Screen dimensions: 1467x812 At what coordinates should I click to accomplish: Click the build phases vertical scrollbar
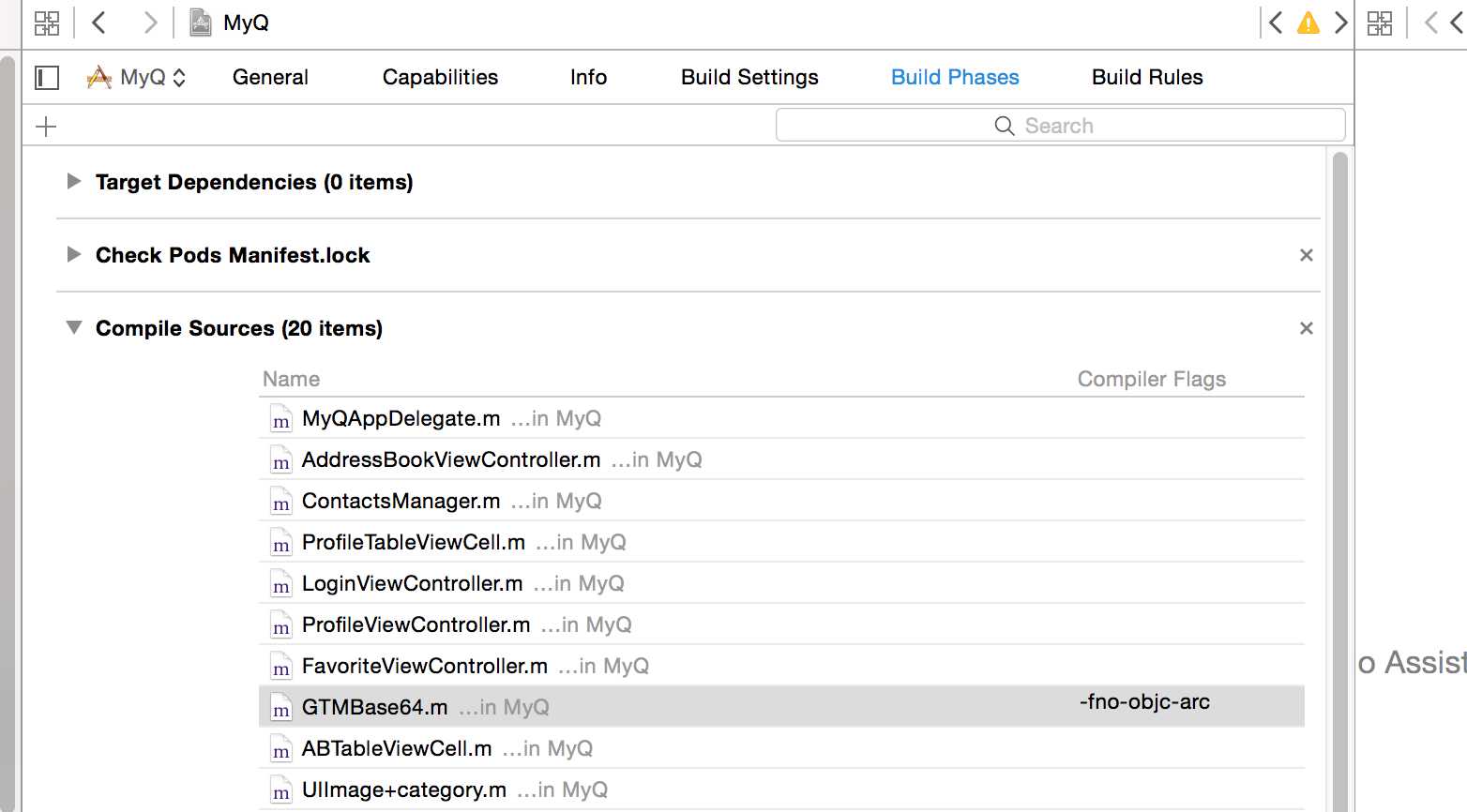click(1339, 469)
